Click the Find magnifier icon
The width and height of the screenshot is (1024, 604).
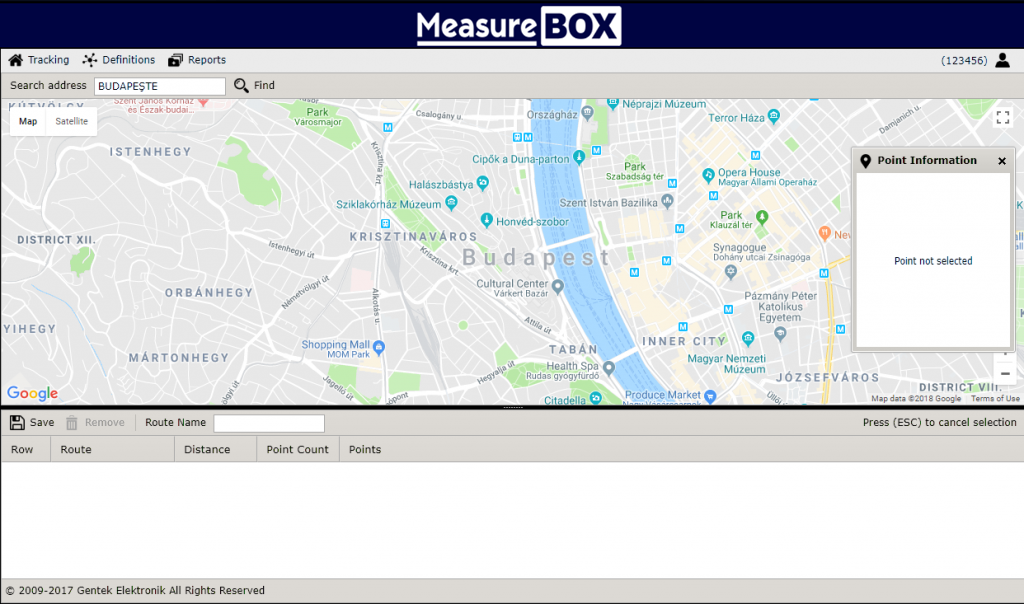[x=241, y=86]
